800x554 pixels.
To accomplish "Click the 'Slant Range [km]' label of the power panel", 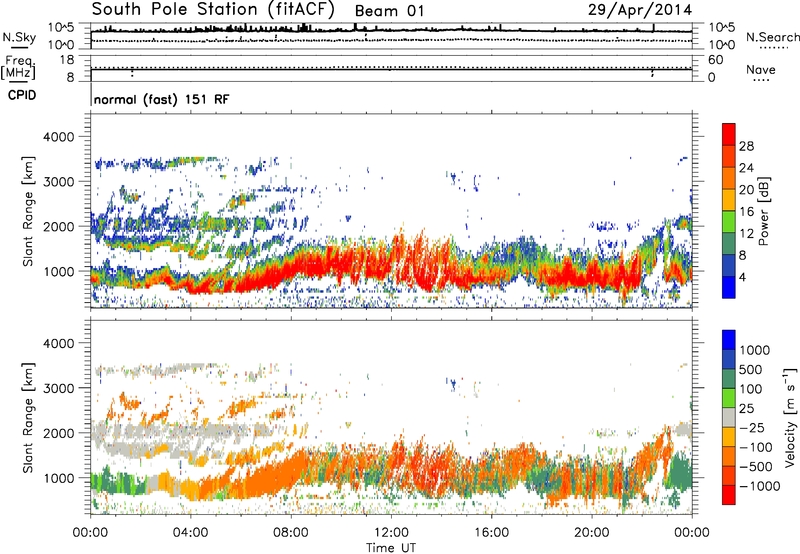I will tap(28, 211).
